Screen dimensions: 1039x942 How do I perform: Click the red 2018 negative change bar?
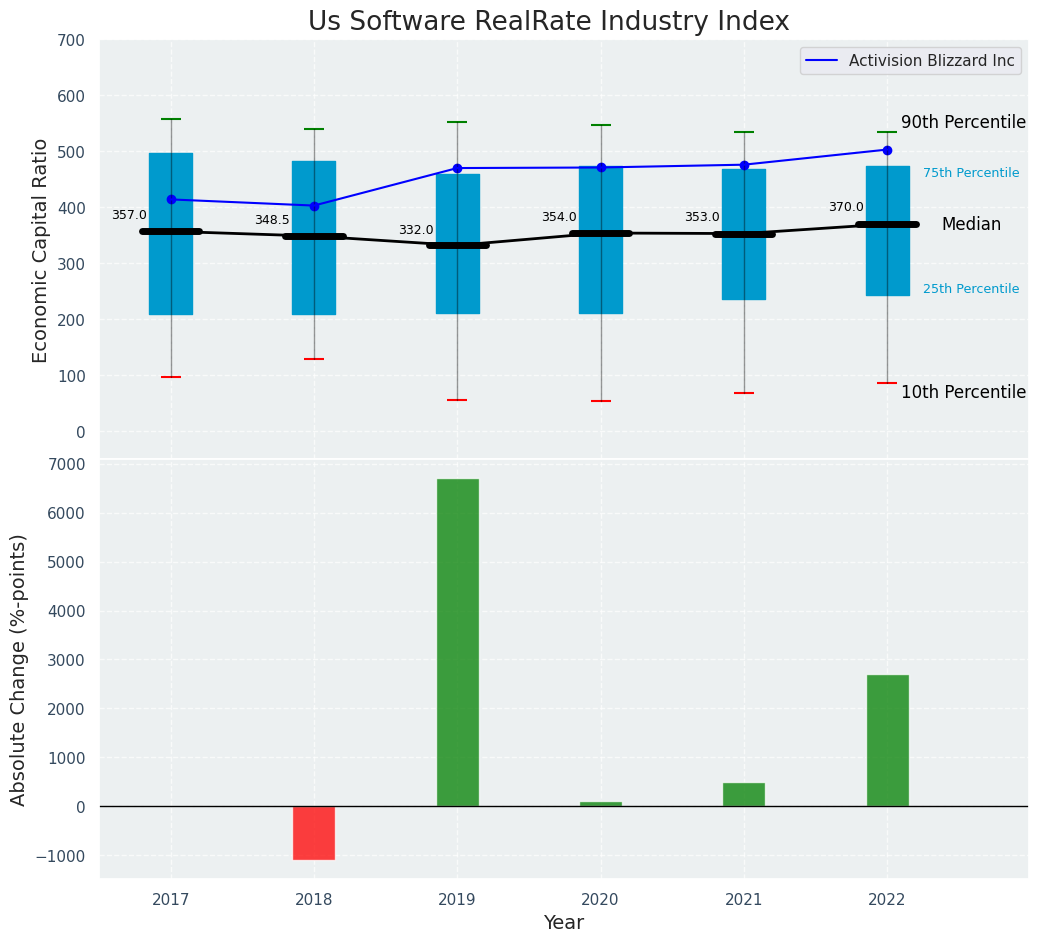314,832
